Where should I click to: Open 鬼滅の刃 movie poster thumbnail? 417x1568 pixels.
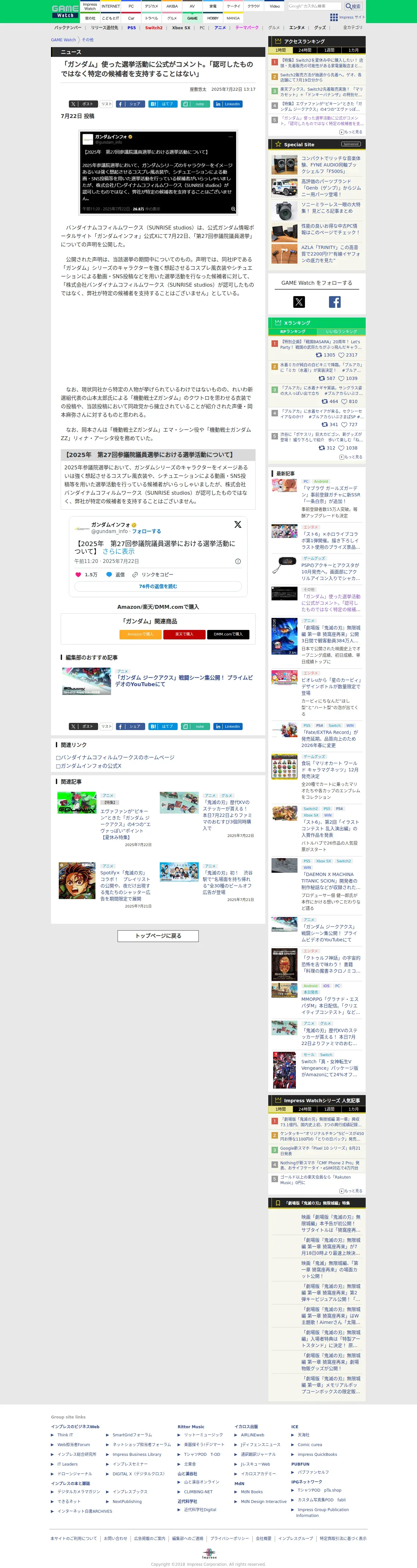point(284,637)
